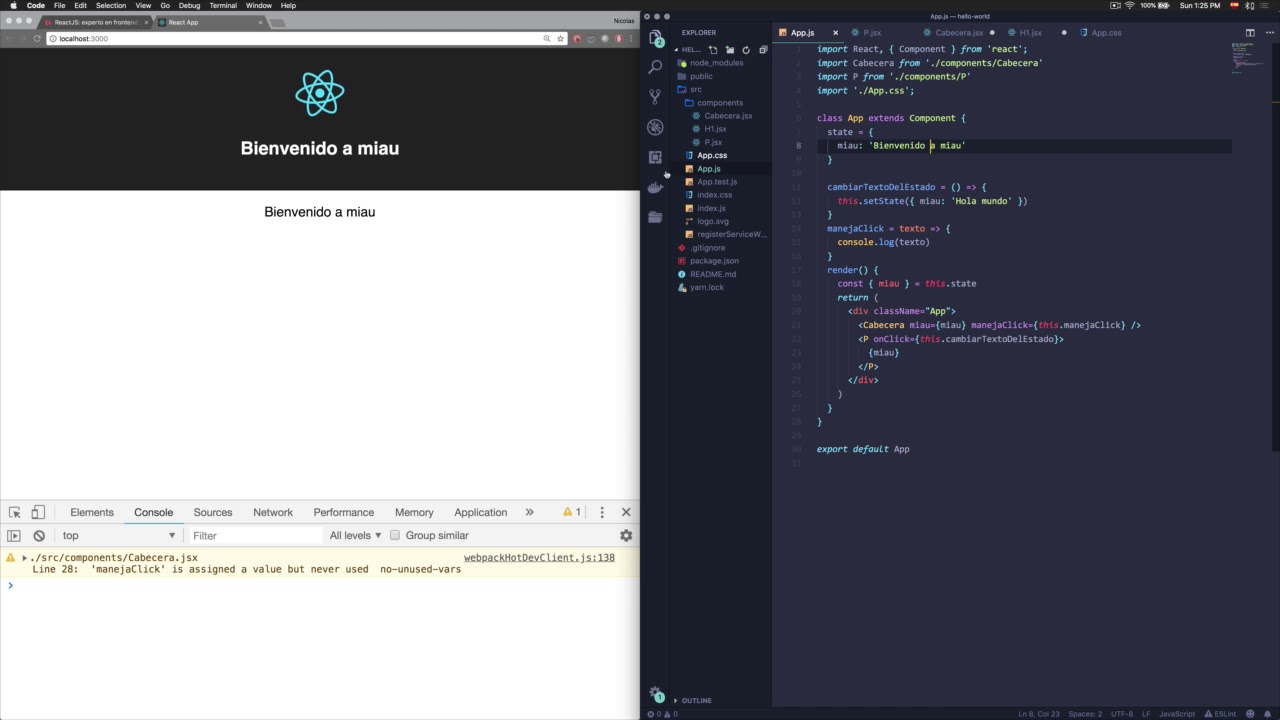Open the Manage gear in VS Code
Screen dimensions: 1280x720
click(x=656, y=693)
